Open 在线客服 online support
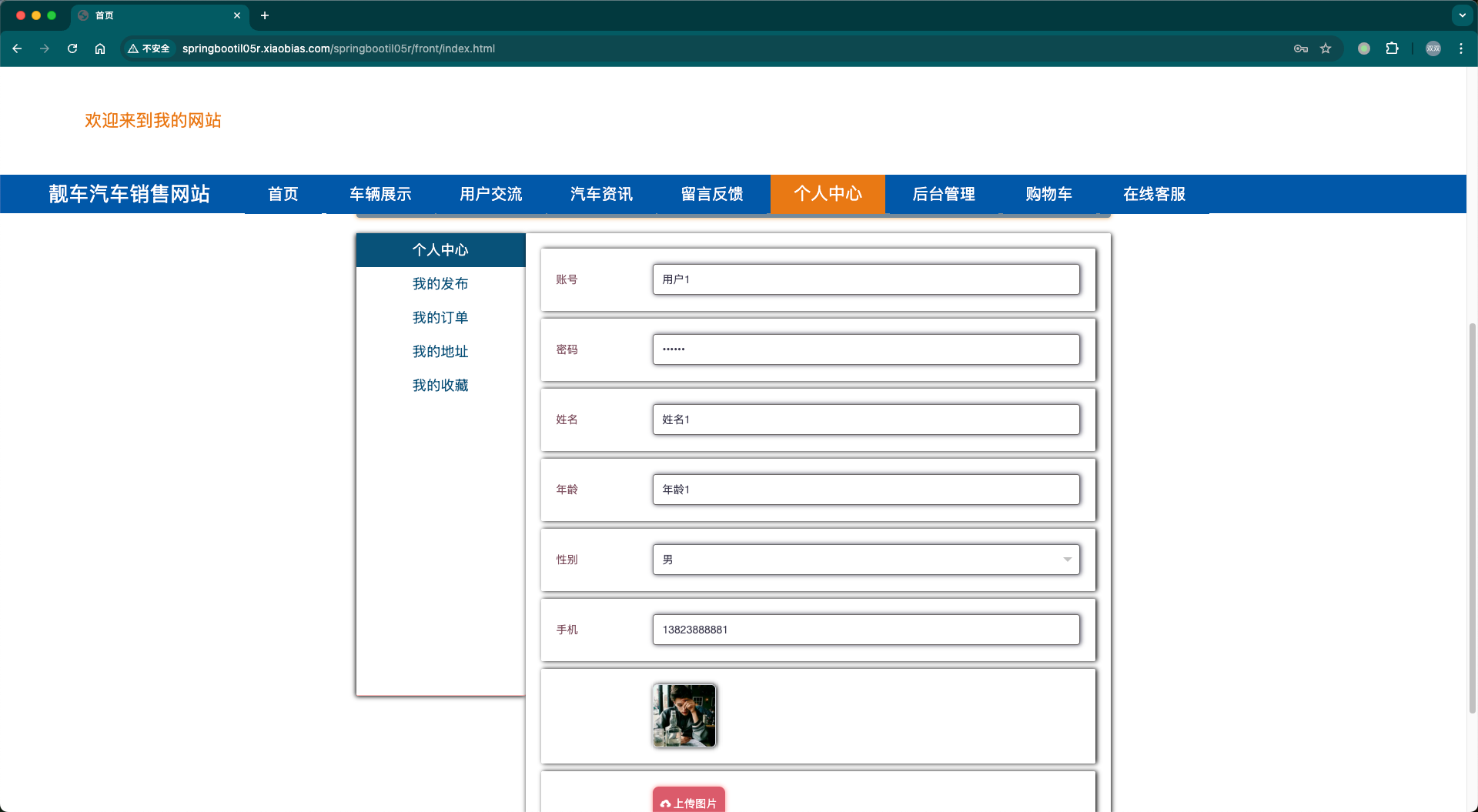 pyautogui.click(x=1155, y=194)
